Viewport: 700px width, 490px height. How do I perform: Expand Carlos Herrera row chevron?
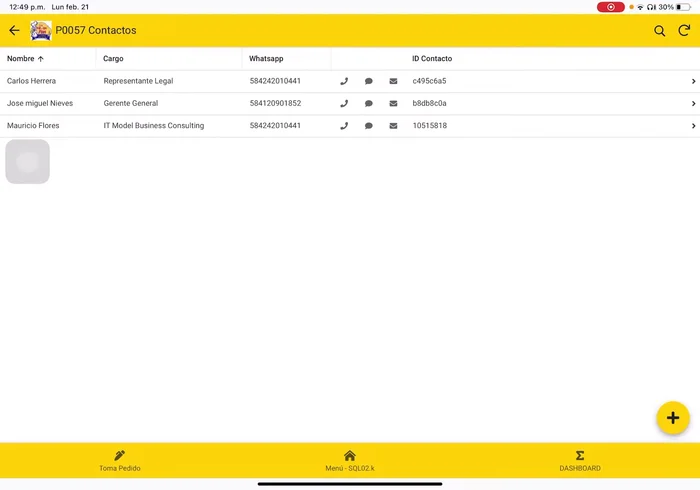(x=693, y=81)
